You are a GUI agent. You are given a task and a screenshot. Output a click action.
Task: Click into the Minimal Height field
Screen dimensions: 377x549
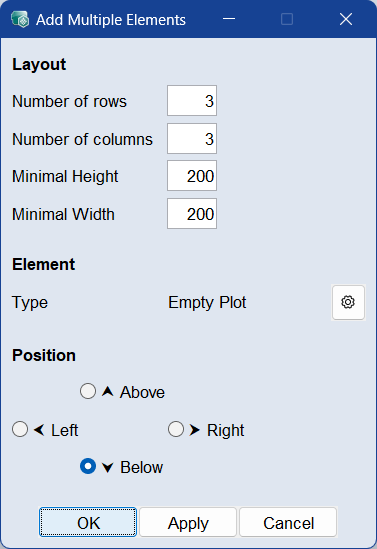[x=192, y=176]
